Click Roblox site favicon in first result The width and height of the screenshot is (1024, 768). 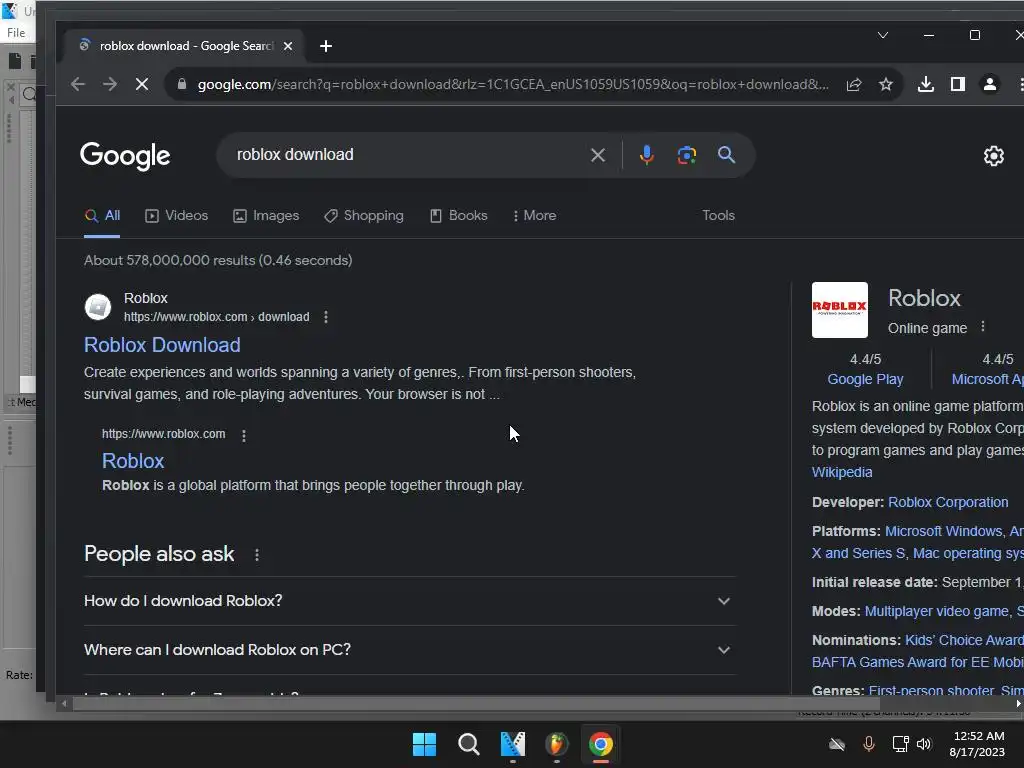coord(98,307)
